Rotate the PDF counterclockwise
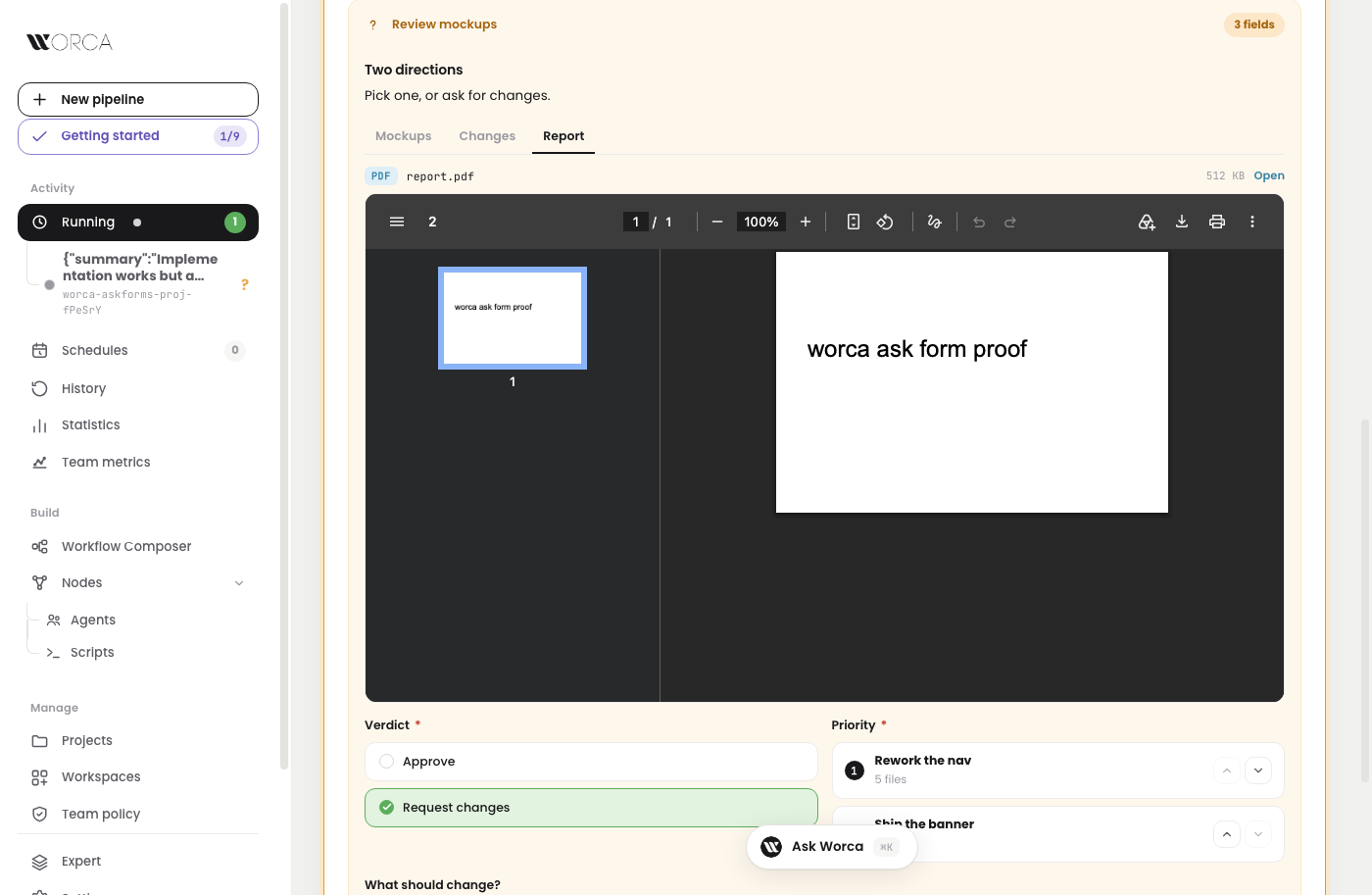 (885, 222)
